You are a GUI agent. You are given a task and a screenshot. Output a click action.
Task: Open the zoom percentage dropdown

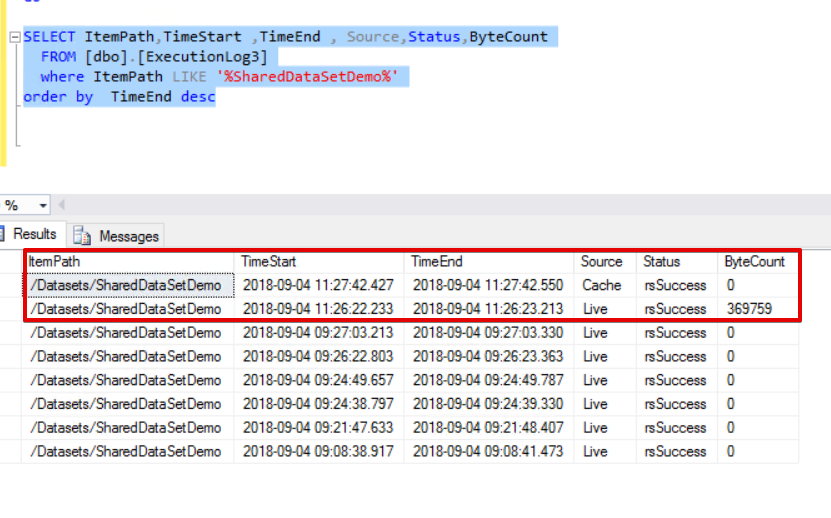(x=42, y=205)
